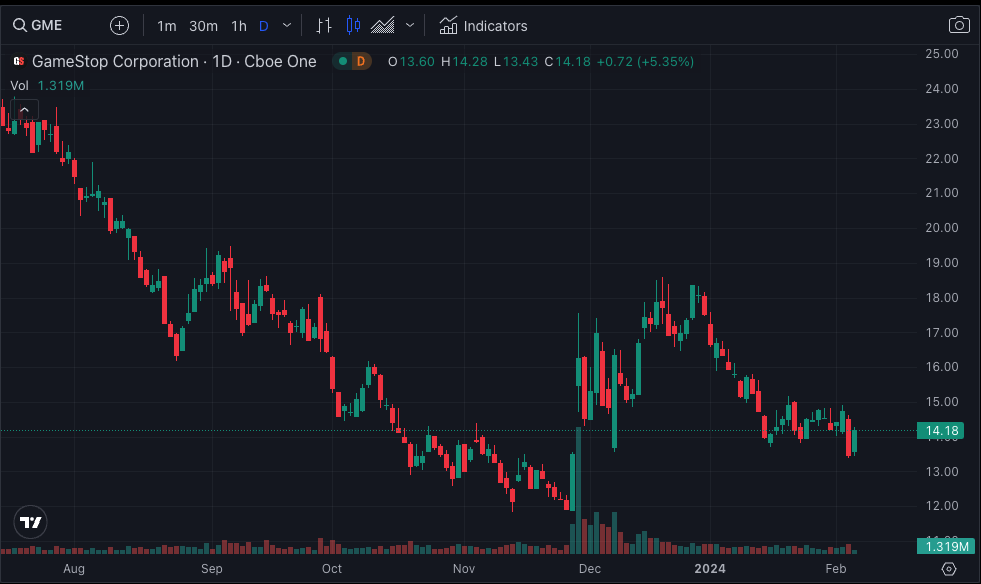Screen dimensions: 981x584
Task: Open chart settings gear icon
Action: pos(949,568)
